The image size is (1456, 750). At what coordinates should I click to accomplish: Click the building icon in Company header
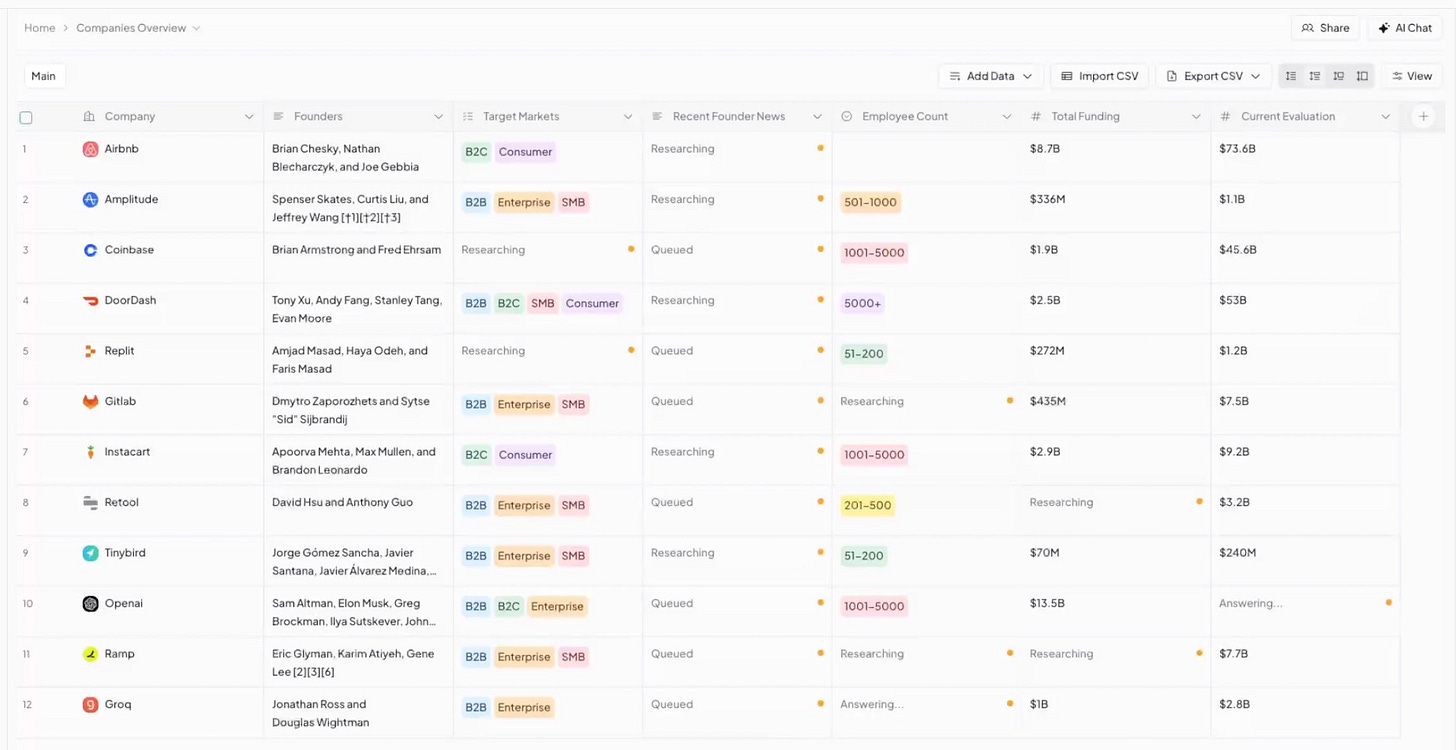click(x=89, y=117)
